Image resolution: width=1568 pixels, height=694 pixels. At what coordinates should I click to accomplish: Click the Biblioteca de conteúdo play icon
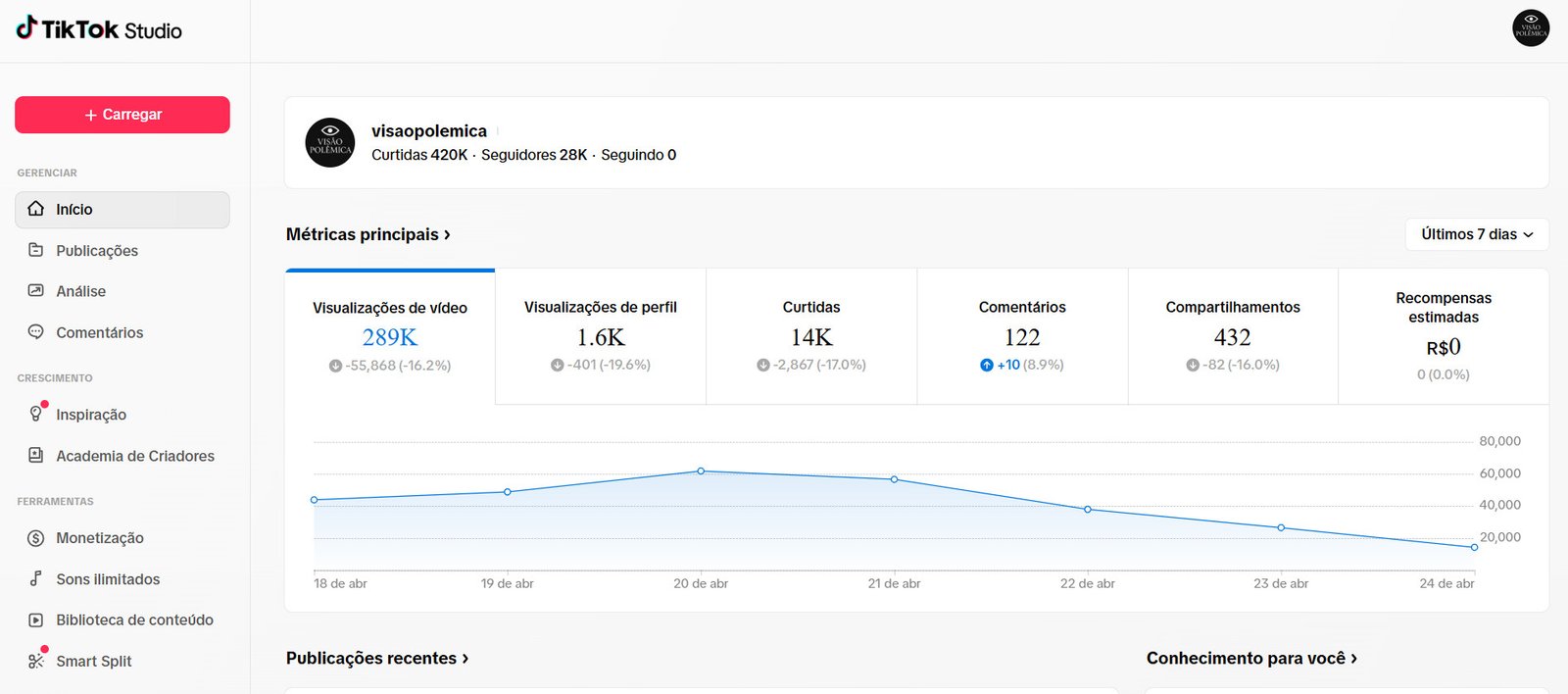tap(36, 620)
